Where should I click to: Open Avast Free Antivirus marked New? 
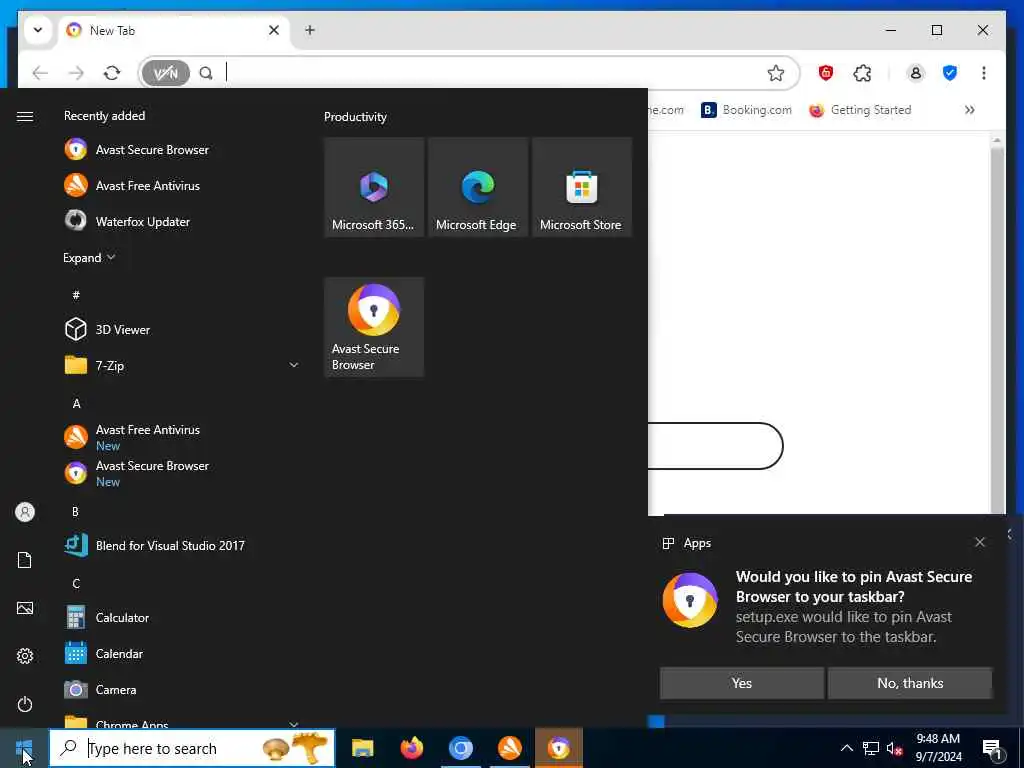point(182,437)
